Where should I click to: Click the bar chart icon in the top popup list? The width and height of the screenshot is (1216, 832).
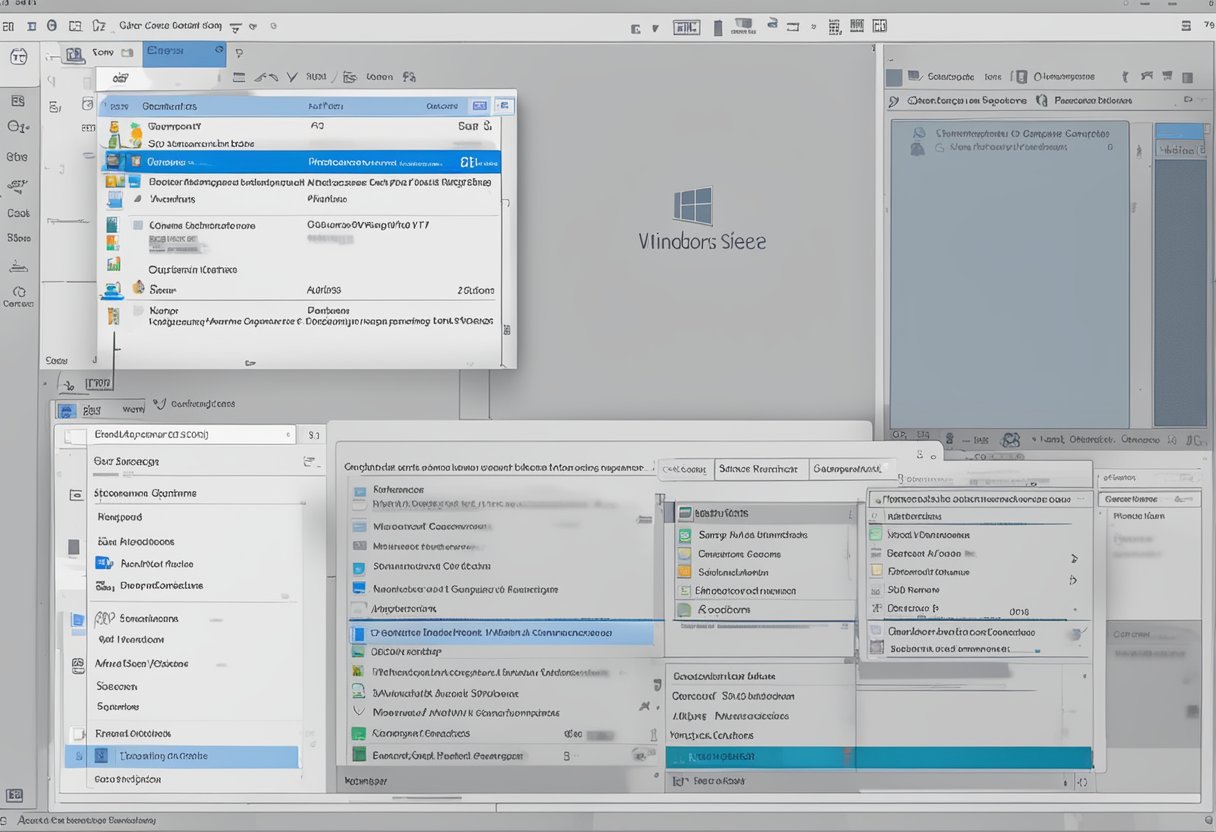coord(113,264)
